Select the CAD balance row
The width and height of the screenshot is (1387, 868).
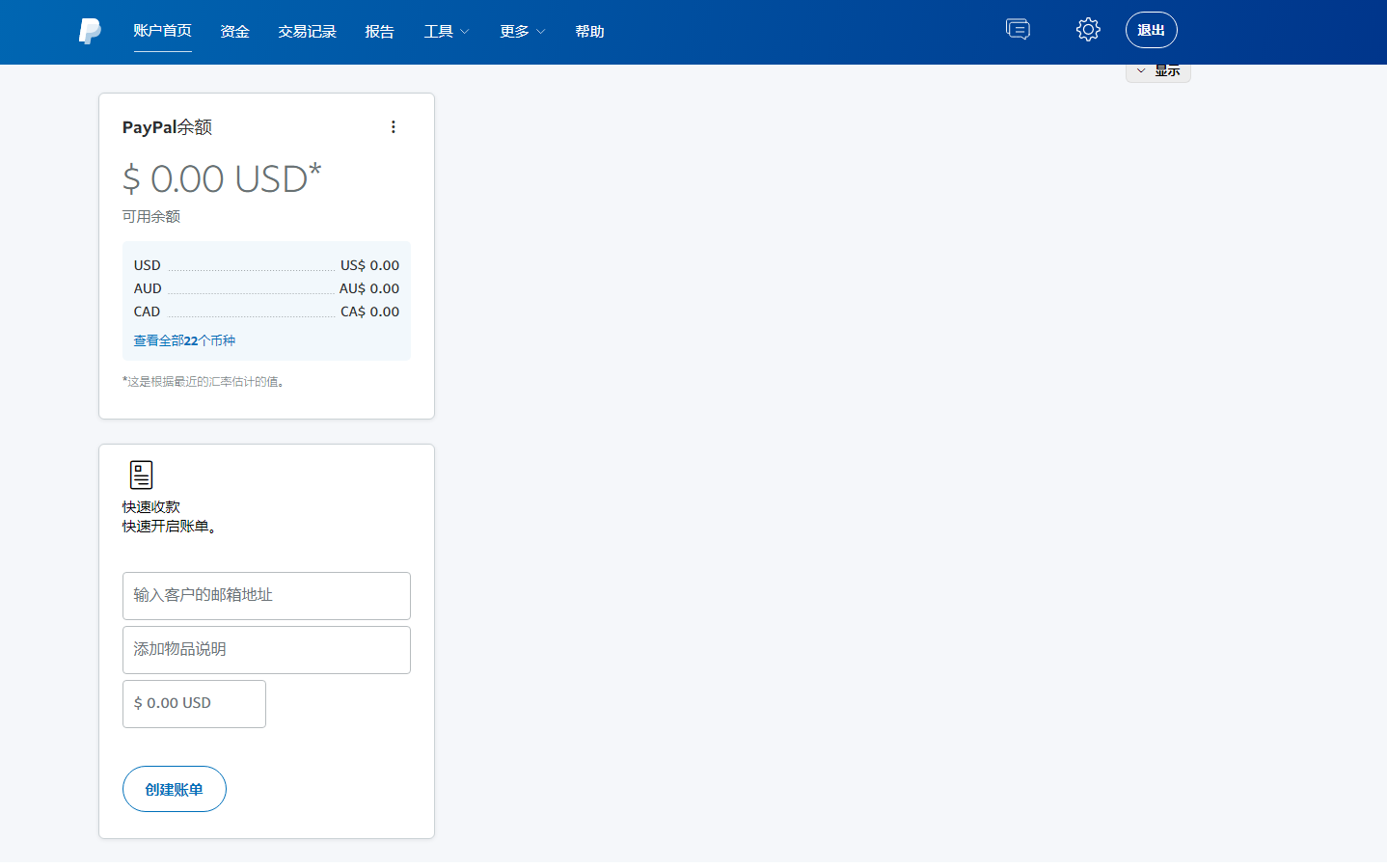tap(266, 312)
